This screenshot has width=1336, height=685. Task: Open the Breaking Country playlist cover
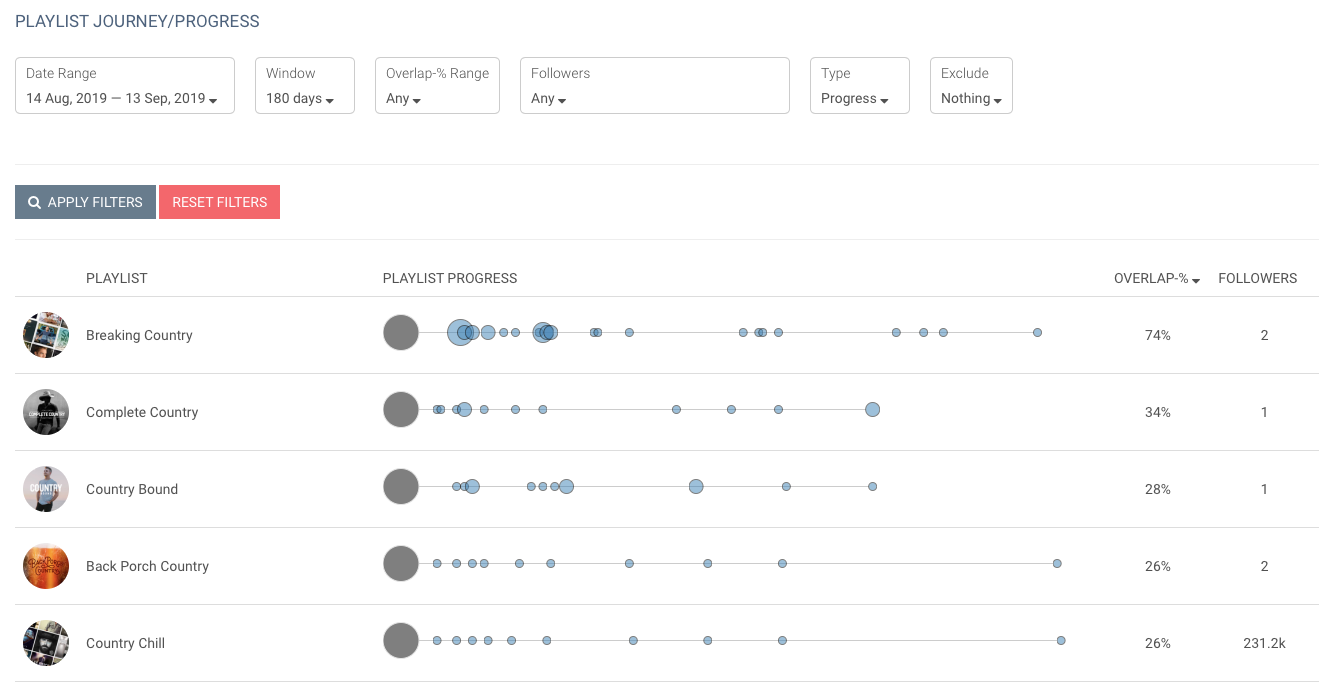(x=46, y=335)
